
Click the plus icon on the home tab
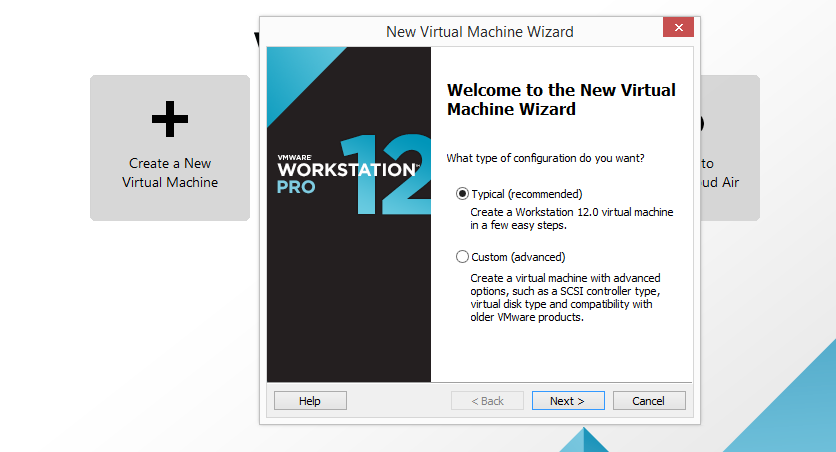[x=170, y=119]
